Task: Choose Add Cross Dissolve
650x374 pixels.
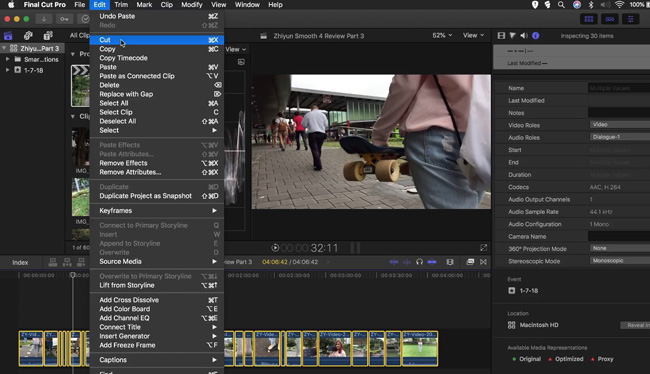Action: (x=157, y=300)
